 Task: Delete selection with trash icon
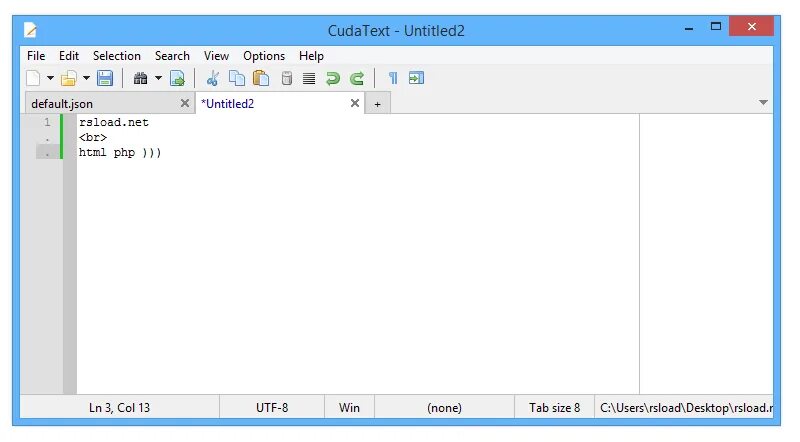point(287,79)
